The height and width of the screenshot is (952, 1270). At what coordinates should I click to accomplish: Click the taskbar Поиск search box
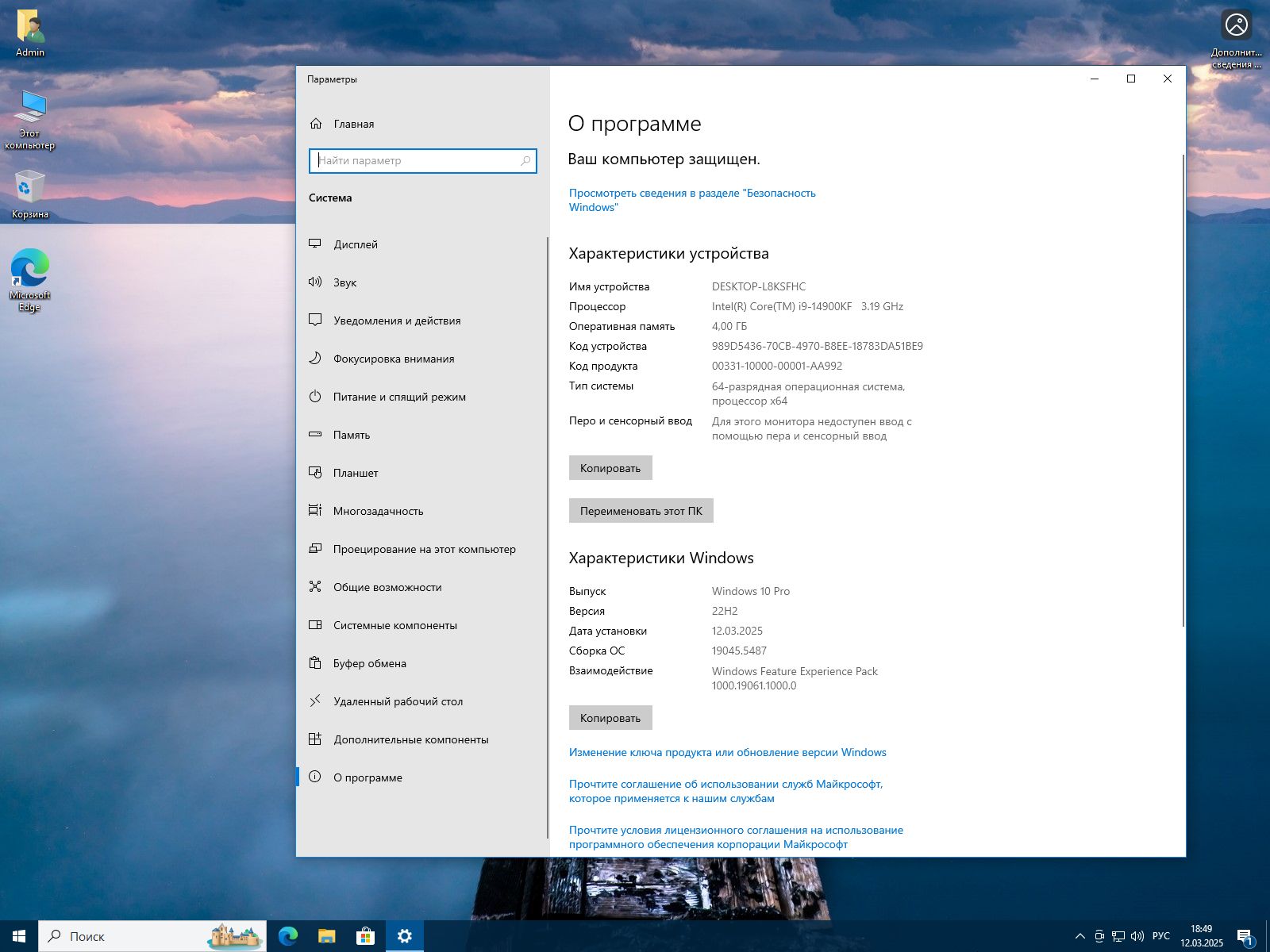point(152,936)
